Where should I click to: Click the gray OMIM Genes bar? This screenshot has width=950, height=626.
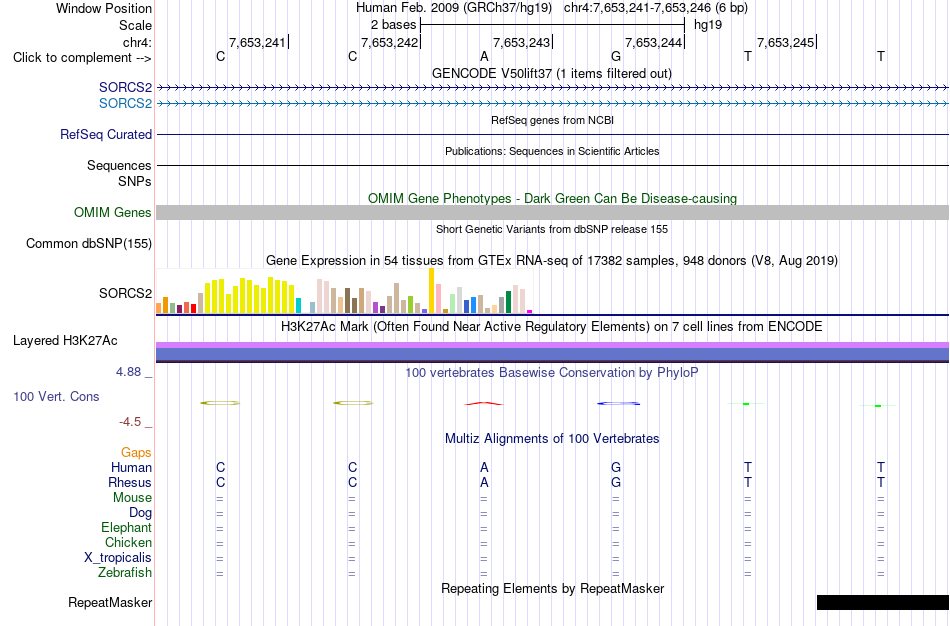tap(553, 212)
